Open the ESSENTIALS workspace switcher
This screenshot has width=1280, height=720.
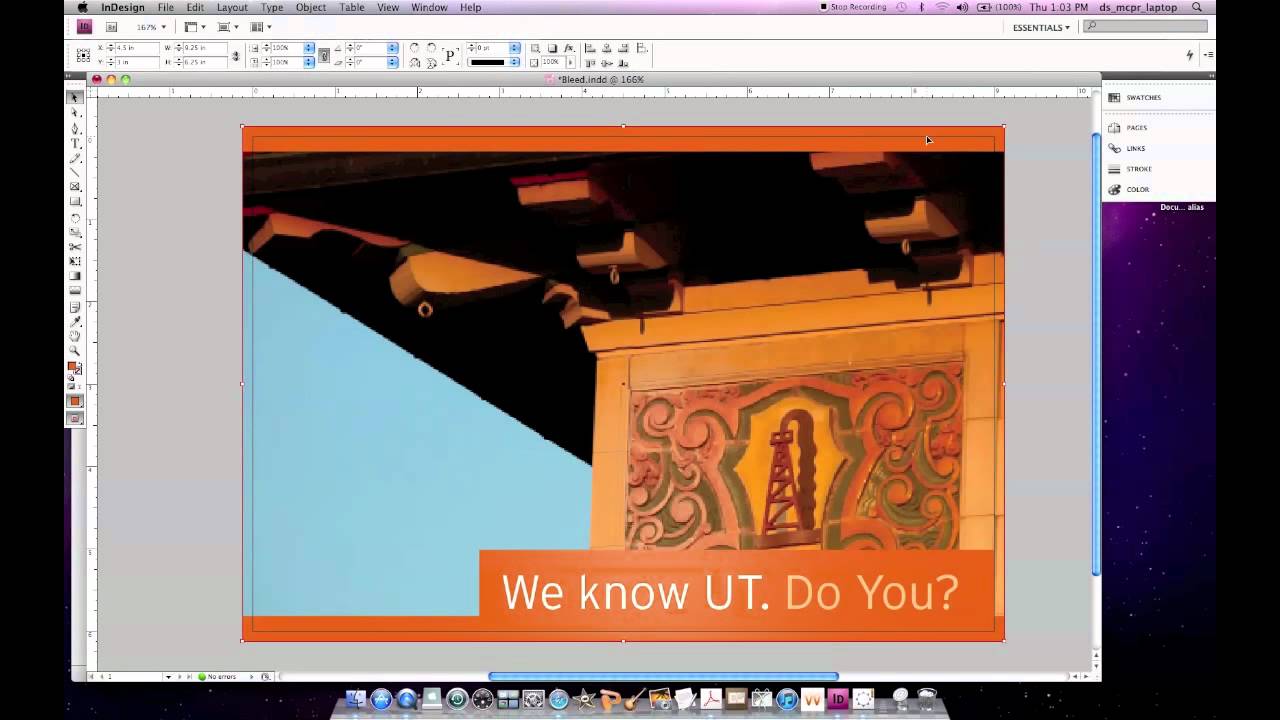point(1041,27)
